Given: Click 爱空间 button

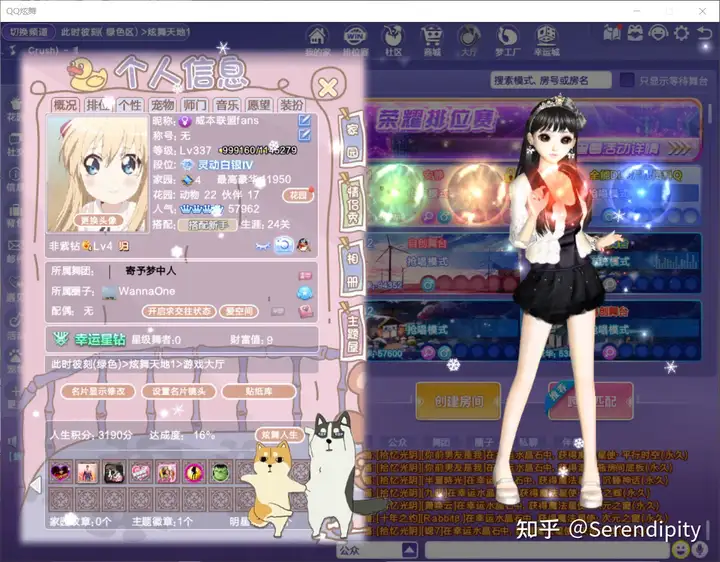Looking at the screenshot, I should 239,311.
